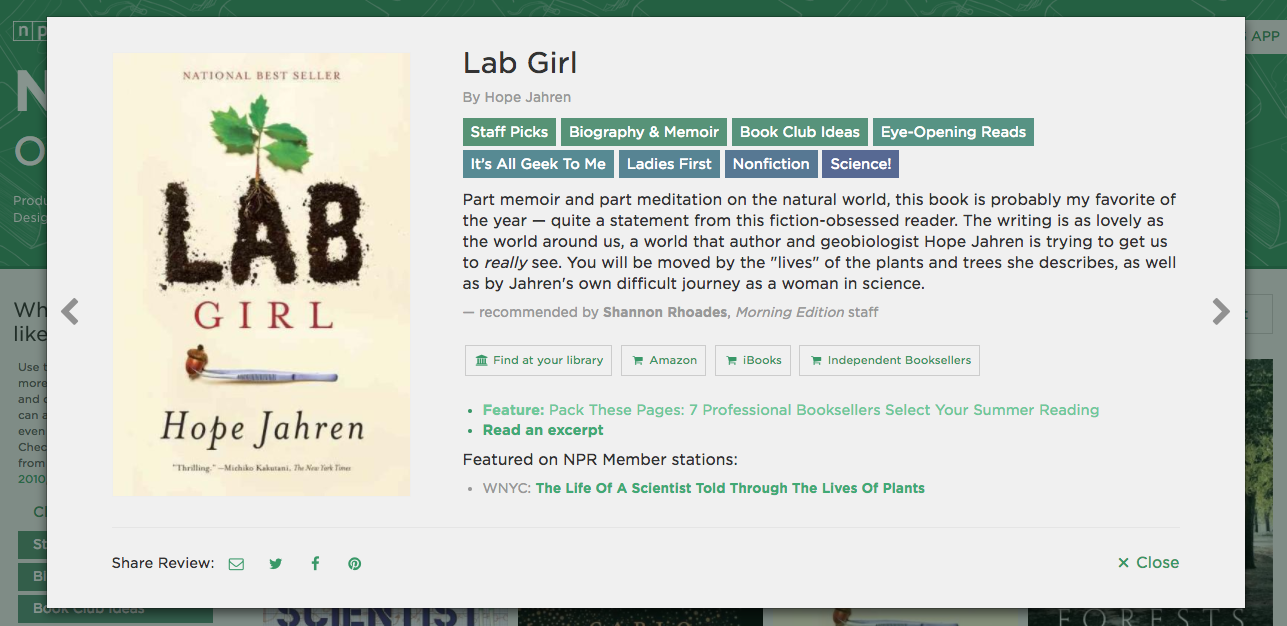Go to the next book with right arrow
This screenshot has height=626, width=1287.
pyautogui.click(x=1220, y=312)
